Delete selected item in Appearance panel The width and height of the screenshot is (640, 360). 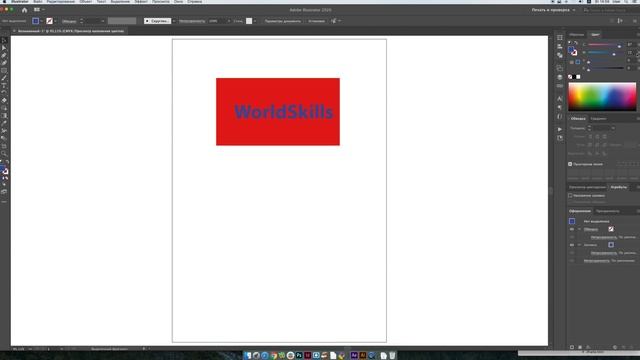[x=631, y=347]
